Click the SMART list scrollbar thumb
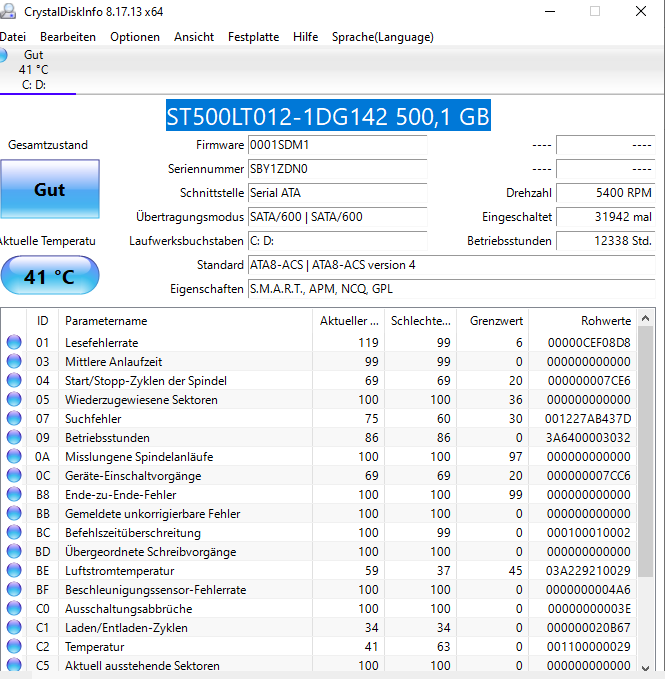The height and width of the screenshot is (679, 665). (646, 452)
